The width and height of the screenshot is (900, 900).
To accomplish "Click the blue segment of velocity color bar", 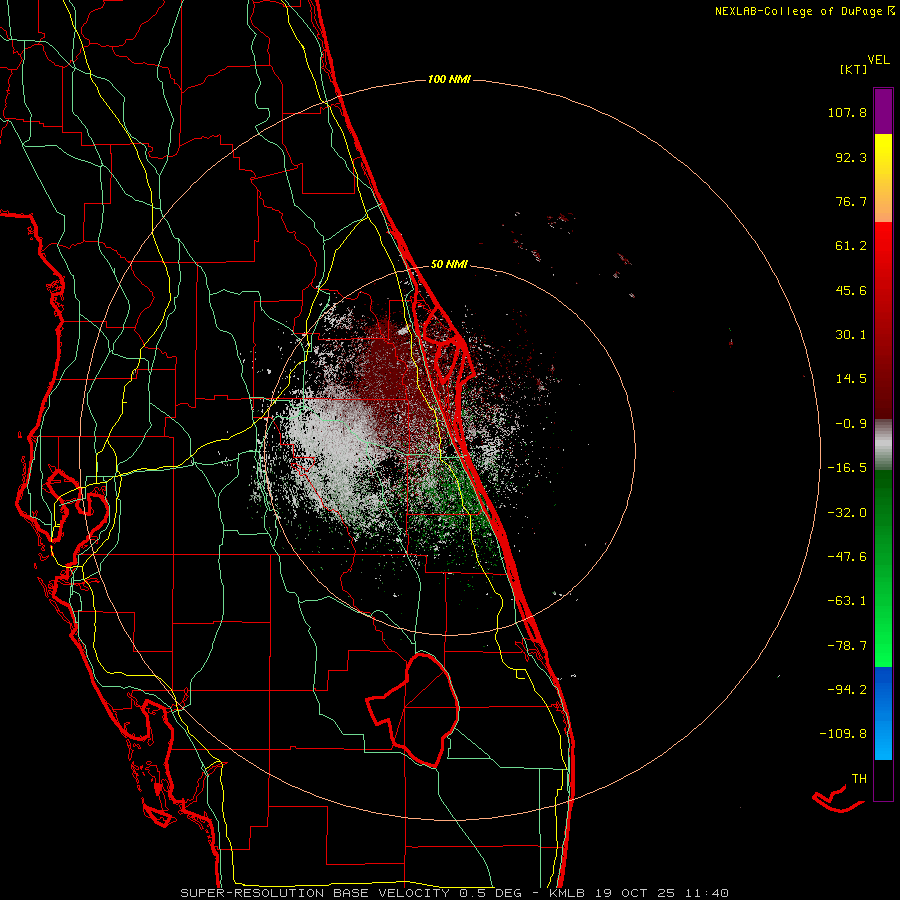I will pos(883,713).
